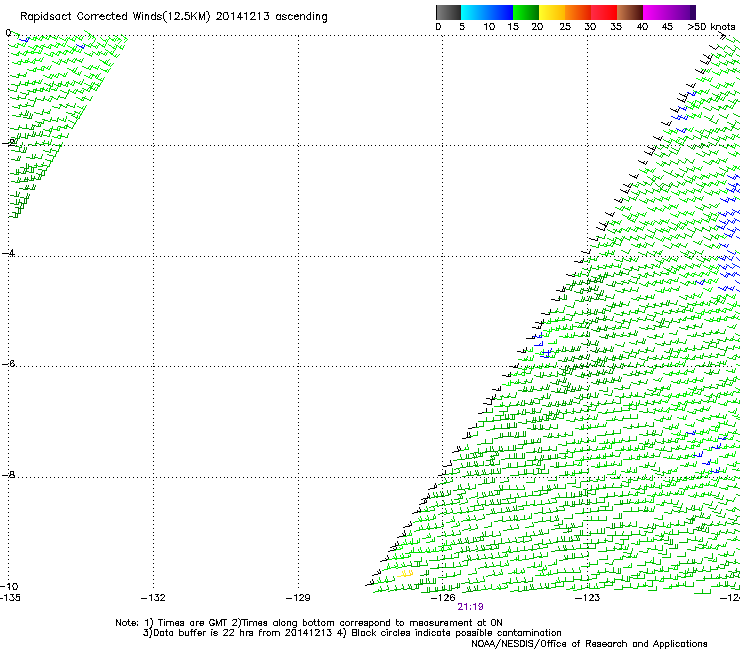Click the cyan 5-10 knots legend swatch
Image resolution: width=740 pixels, height=650 pixels.
tap(474, 12)
